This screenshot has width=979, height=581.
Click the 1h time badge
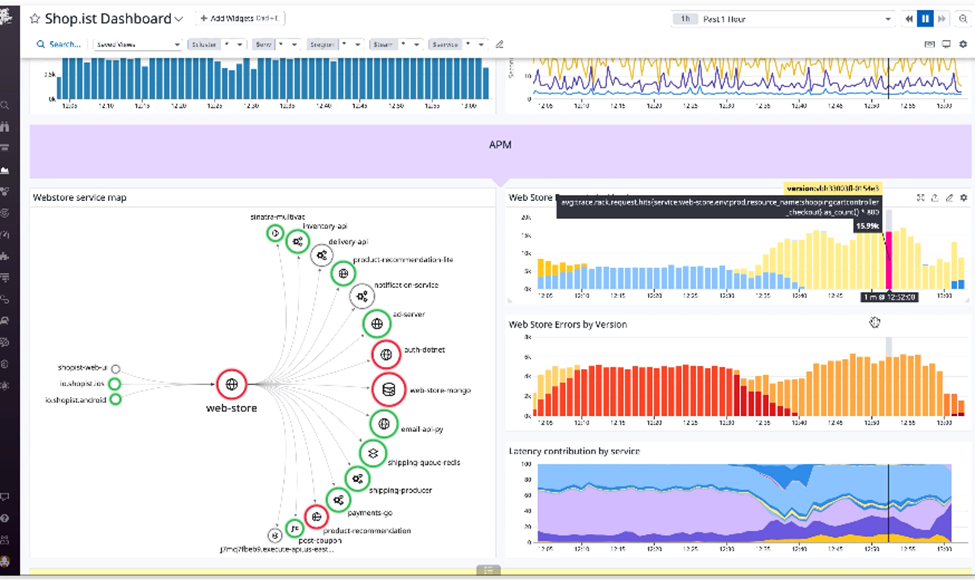click(685, 19)
